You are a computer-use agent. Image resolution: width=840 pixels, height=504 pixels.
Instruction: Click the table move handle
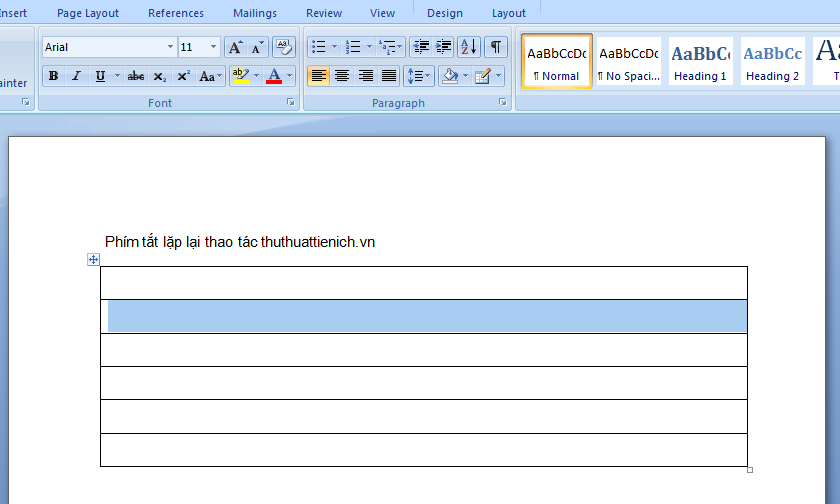point(93,260)
